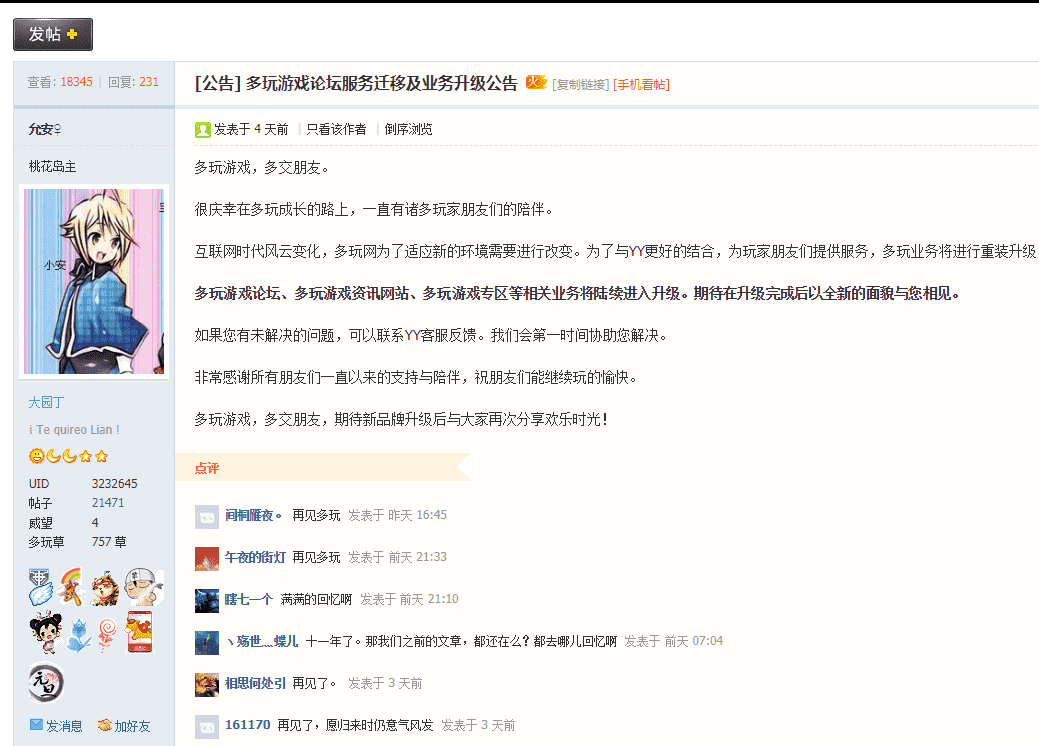Click the pink lollipop medal badge

pos(107,632)
